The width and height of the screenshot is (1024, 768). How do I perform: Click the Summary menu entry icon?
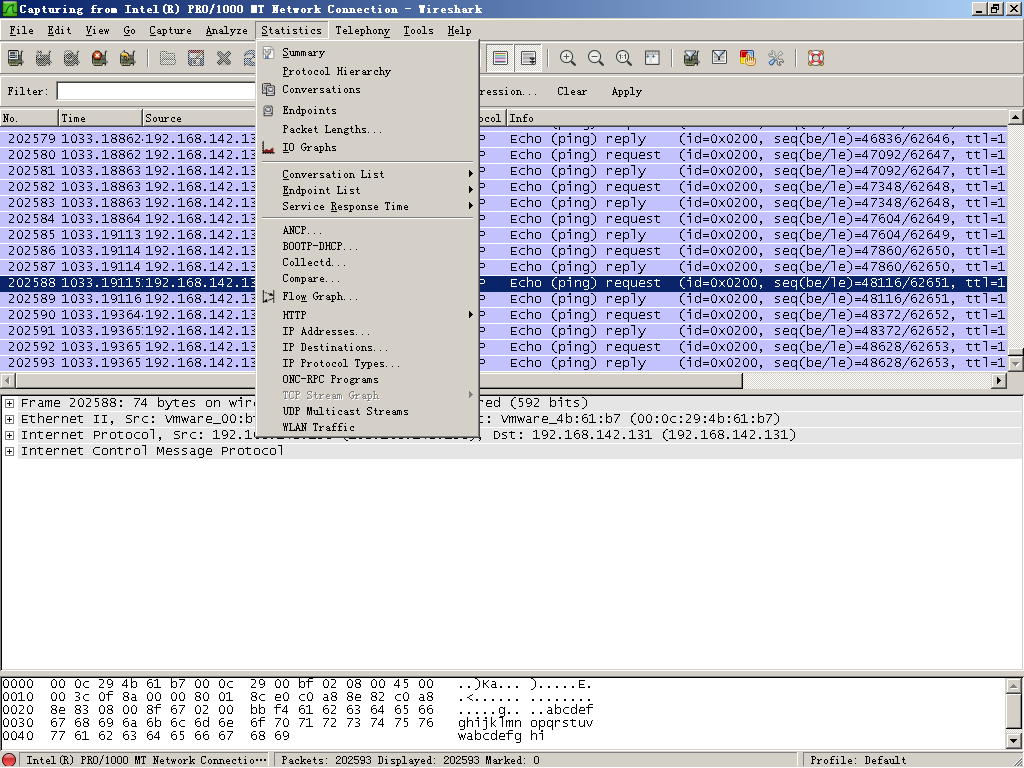pos(268,53)
